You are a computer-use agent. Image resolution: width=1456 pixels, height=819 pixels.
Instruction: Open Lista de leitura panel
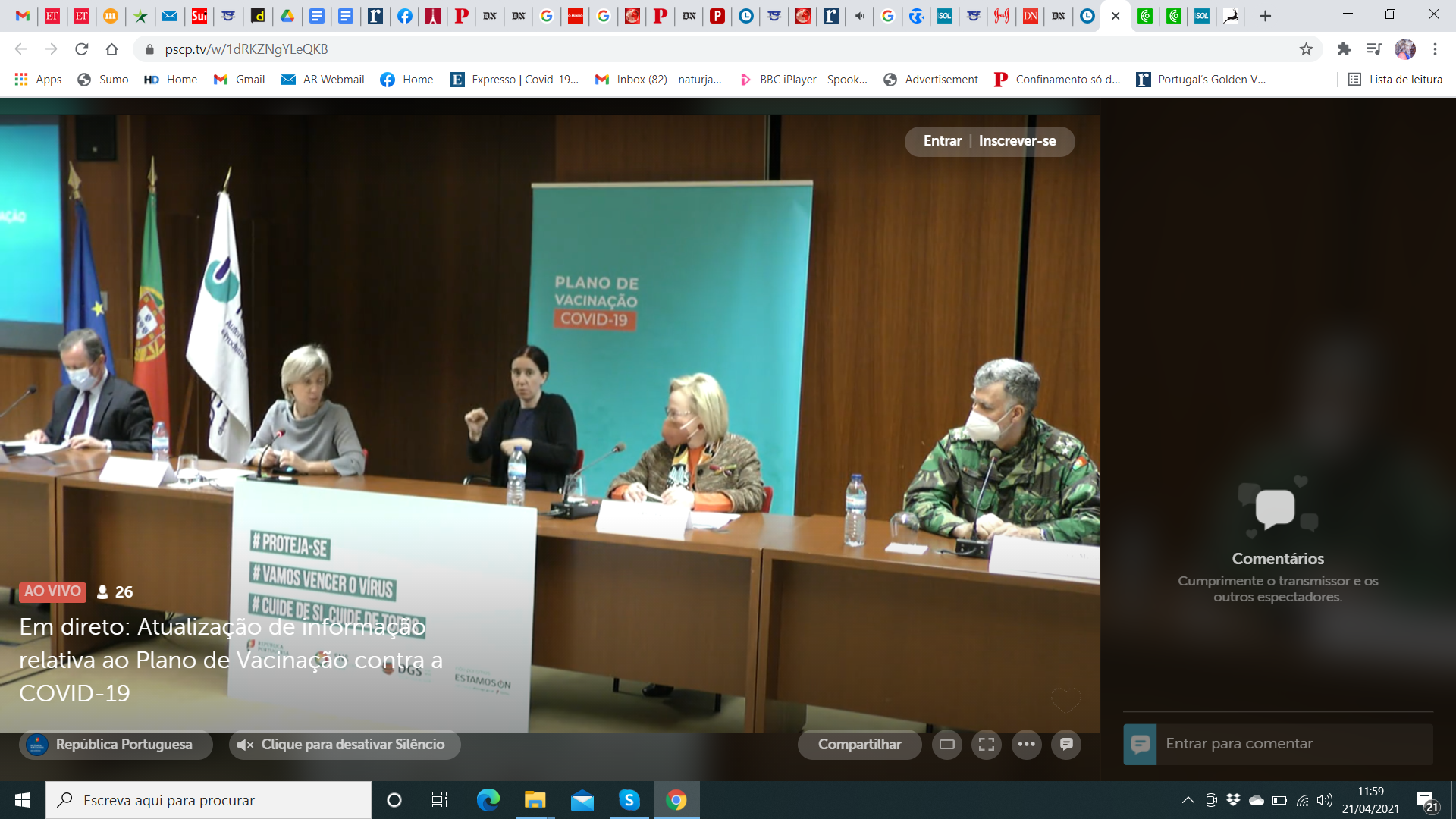pos(1395,80)
